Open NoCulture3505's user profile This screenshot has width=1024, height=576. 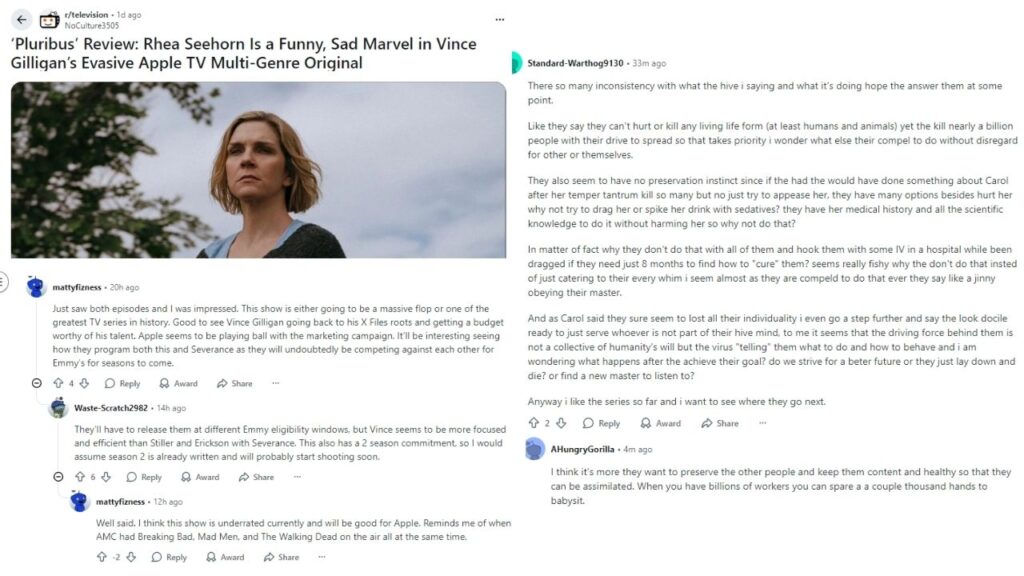(91, 26)
